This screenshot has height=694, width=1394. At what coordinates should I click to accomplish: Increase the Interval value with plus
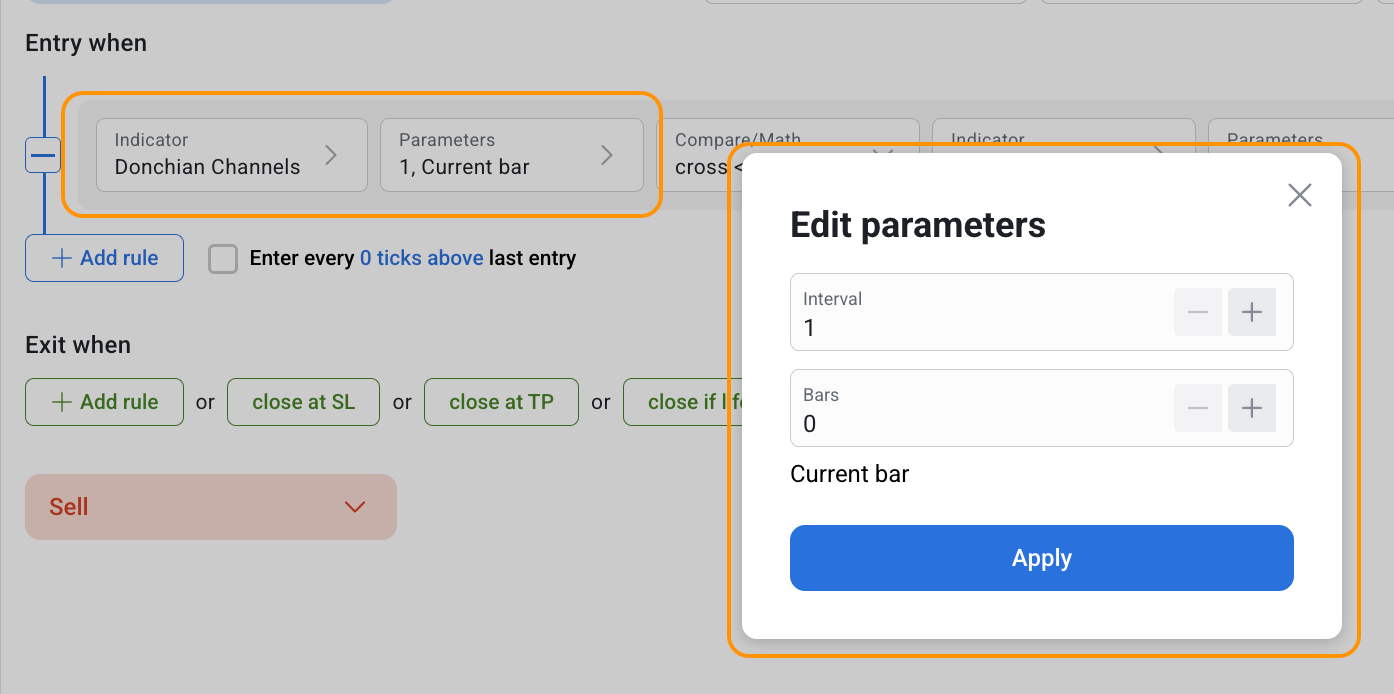1251,313
